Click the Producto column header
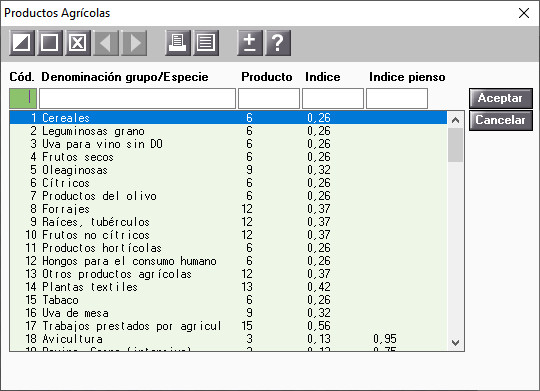The width and height of the screenshot is (540, 391). coord(267,77)
